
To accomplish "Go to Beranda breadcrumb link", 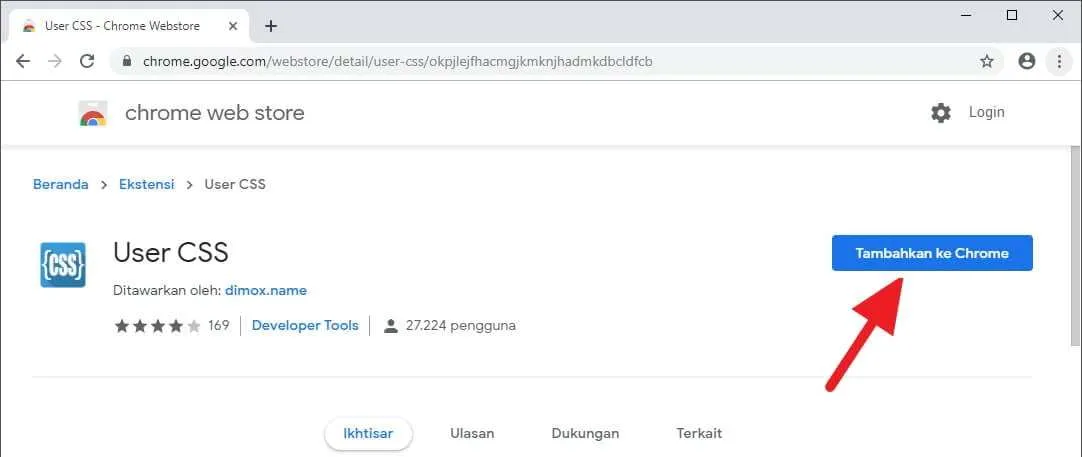I will click(61, 184).
